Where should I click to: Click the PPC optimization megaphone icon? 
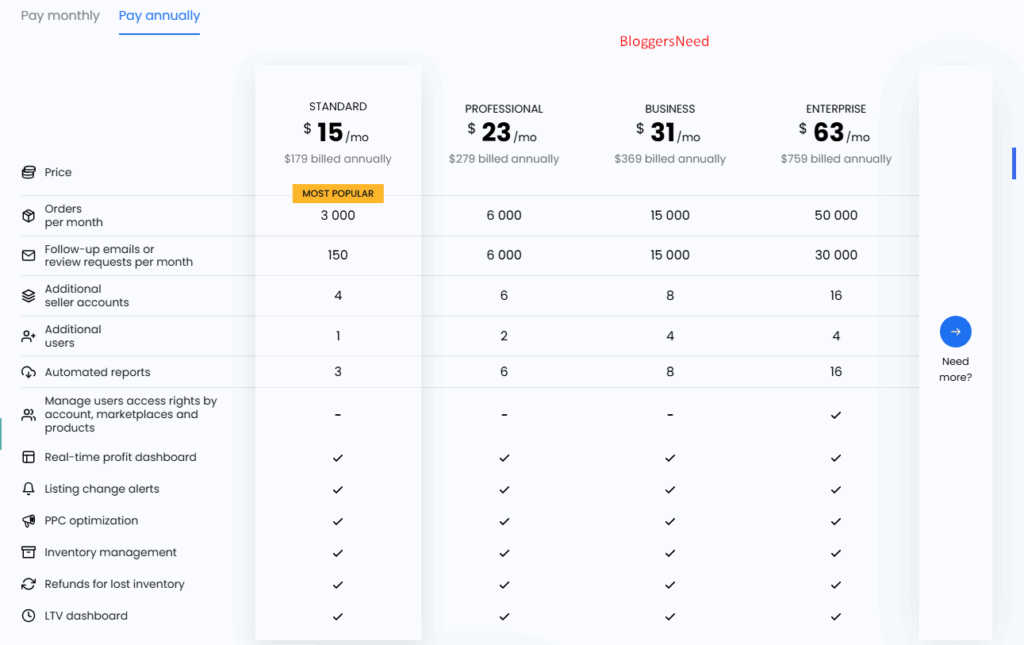(28, 521)
